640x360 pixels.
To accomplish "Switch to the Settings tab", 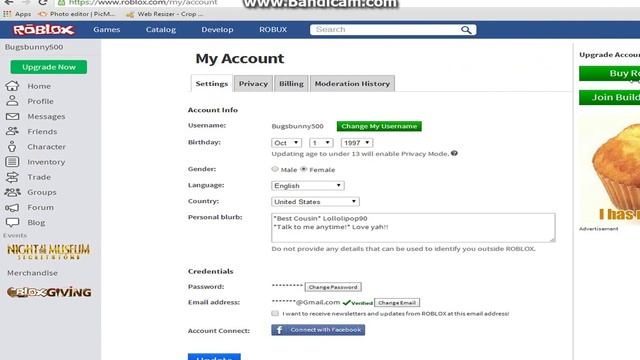I will click(212, 83).
